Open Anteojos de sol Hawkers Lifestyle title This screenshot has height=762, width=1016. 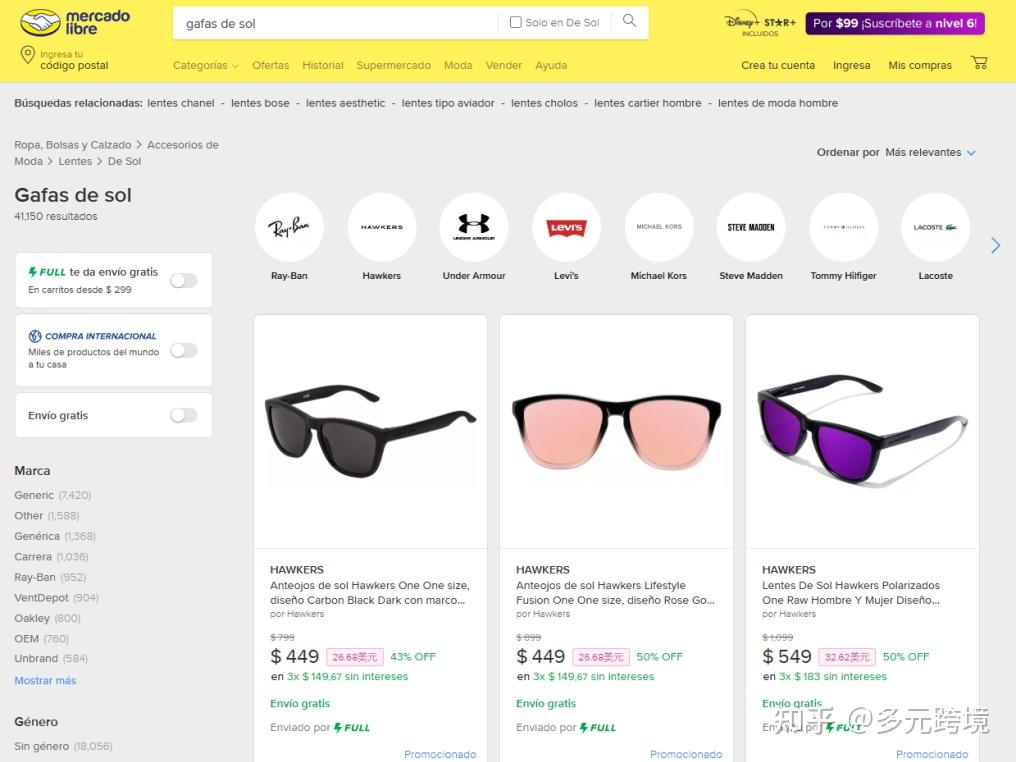pos(616,593)
